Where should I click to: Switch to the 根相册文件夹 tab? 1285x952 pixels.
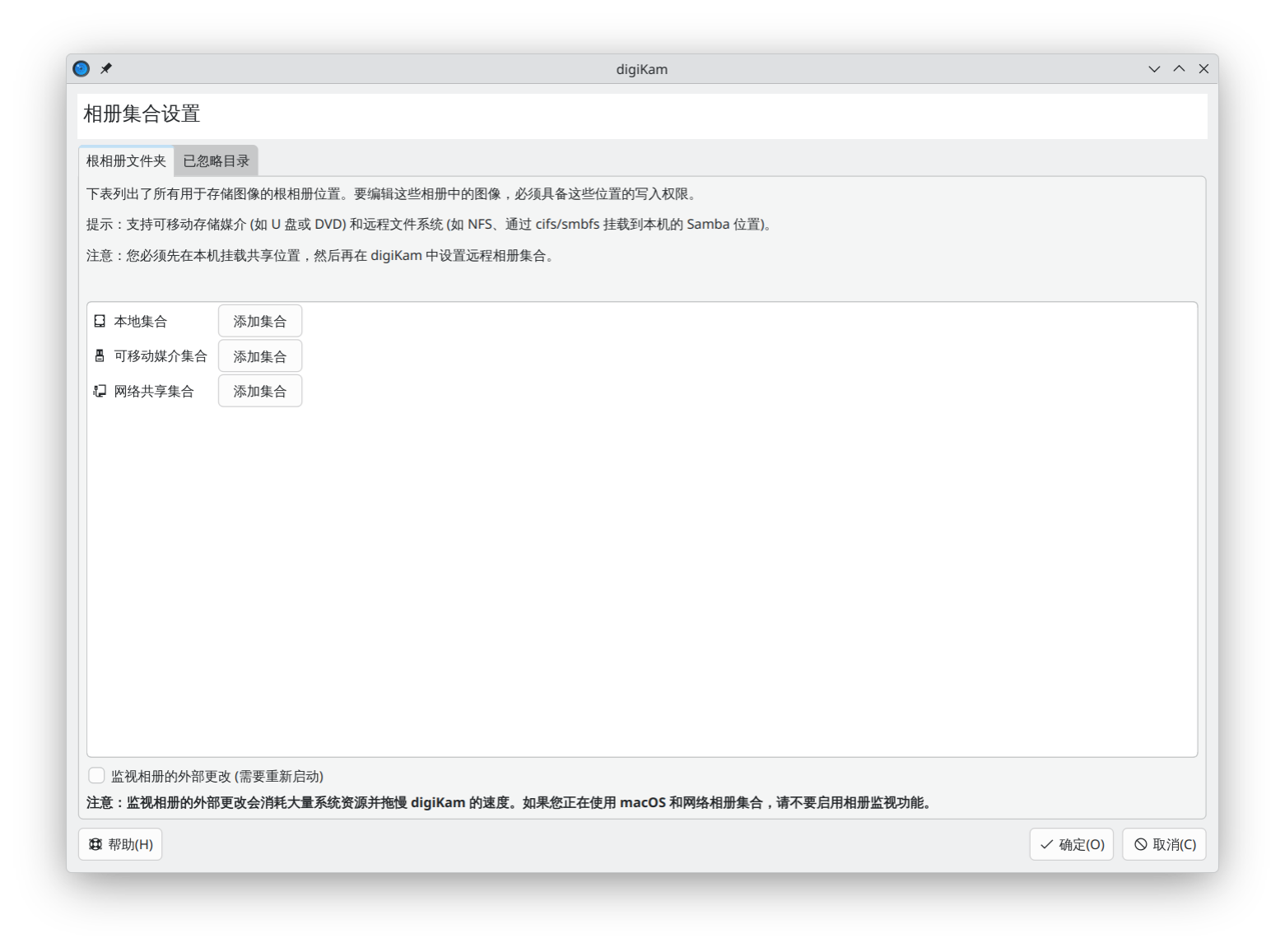pyautogui.click(x=126, y=161)
